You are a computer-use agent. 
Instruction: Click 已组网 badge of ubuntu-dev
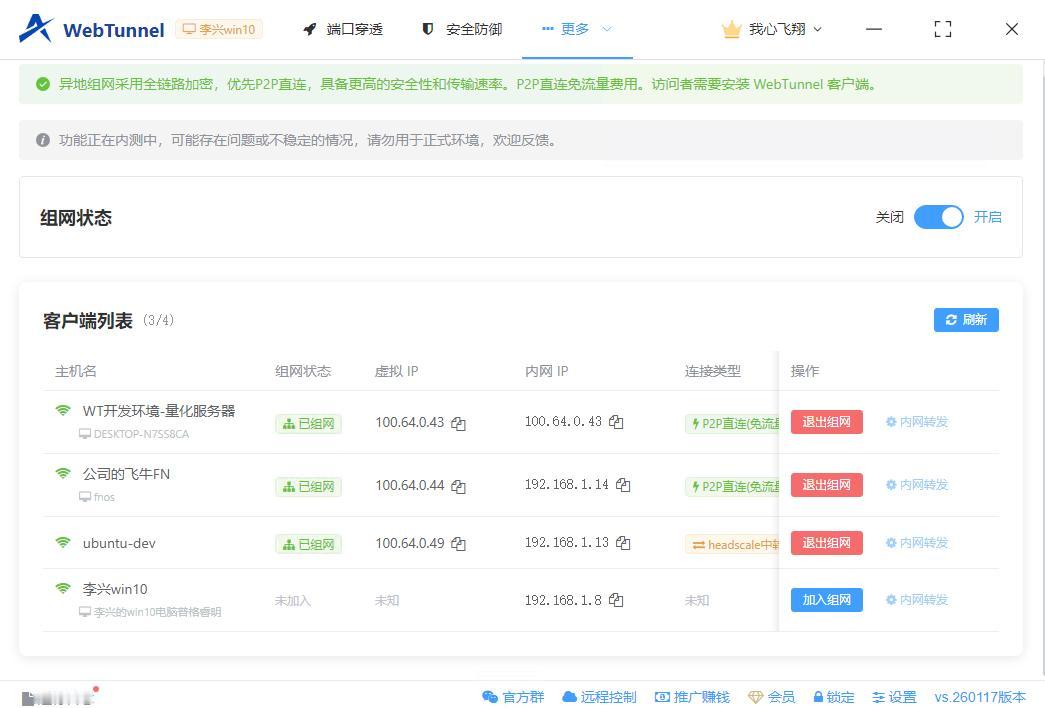pos(309,545)
